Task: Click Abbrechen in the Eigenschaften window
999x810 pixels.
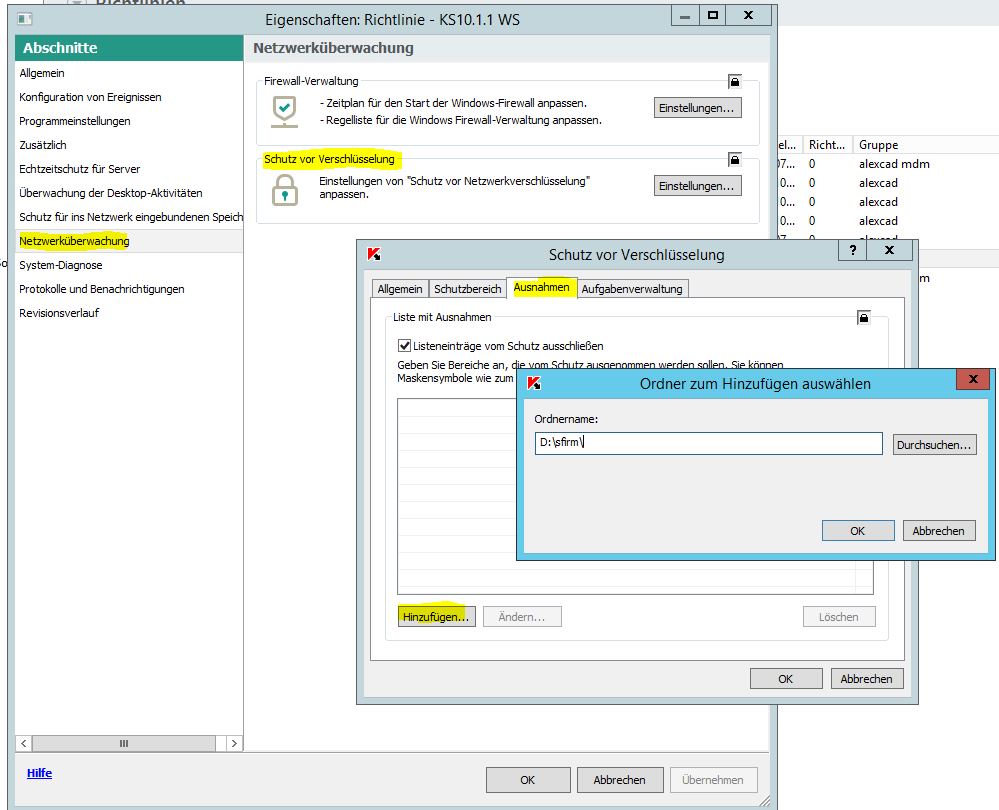Action: [619, 780]
